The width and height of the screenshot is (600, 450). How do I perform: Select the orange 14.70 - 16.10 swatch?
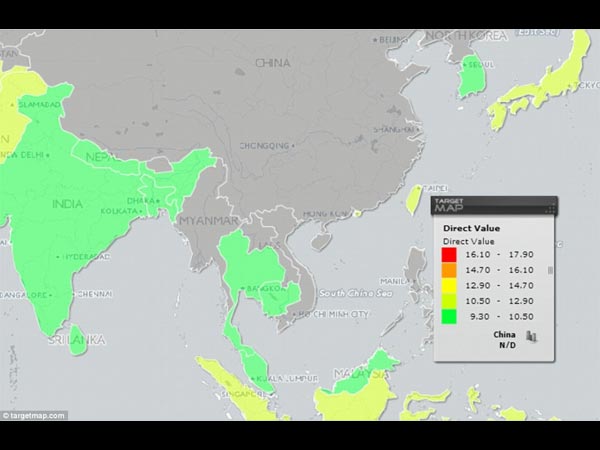click(449, 270)
